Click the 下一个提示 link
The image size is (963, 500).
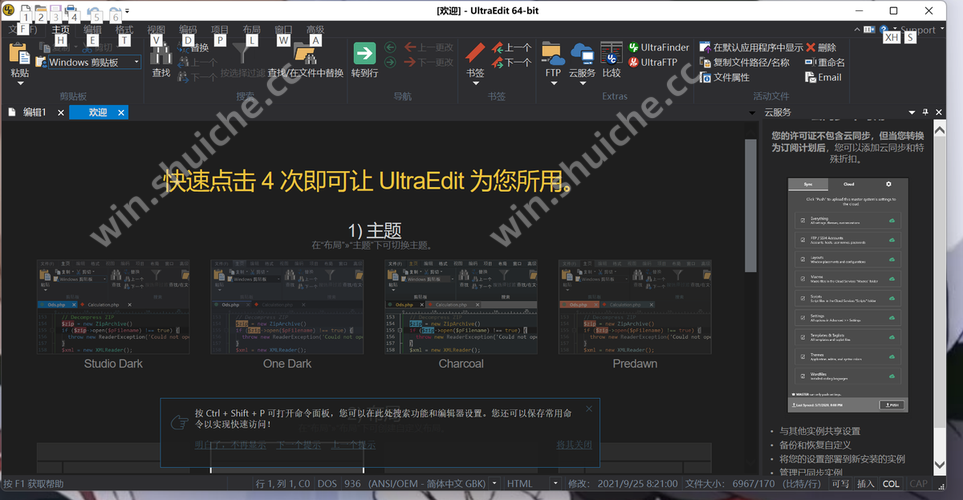298,445
